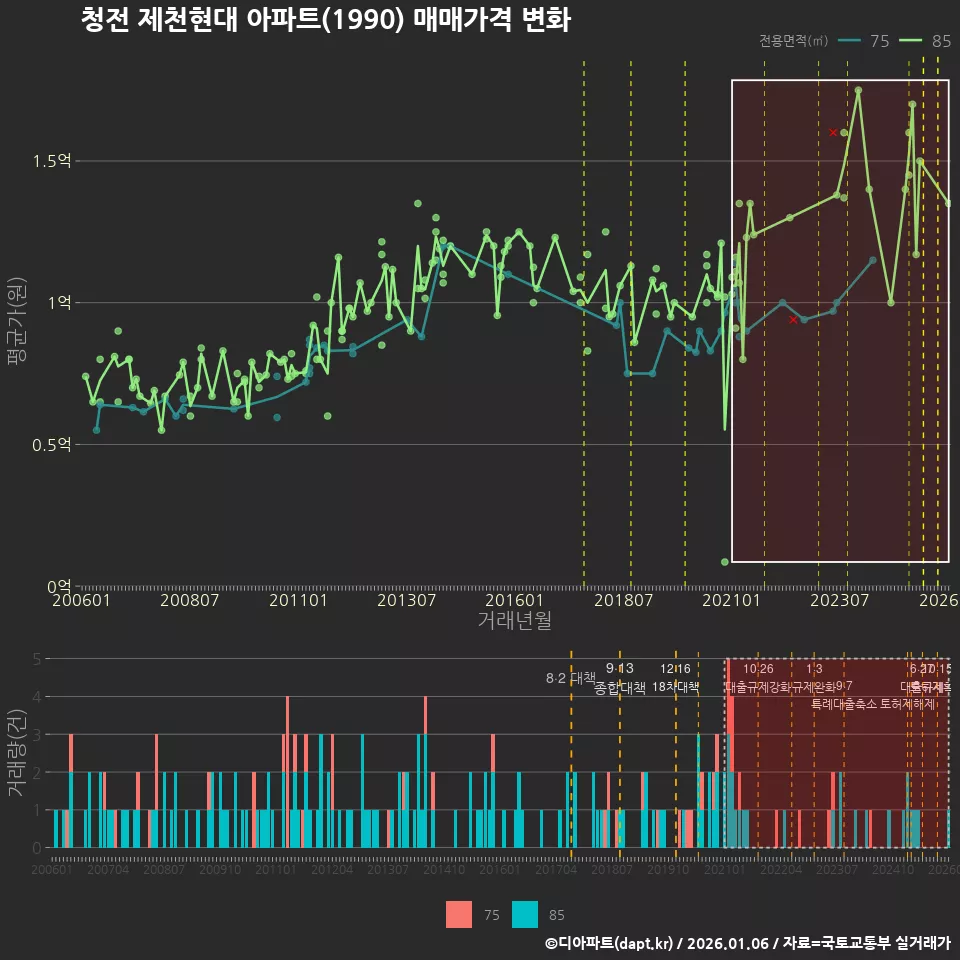Click the 85 line legend icon at top
The image size is (960, 960).
click(911, 41)
